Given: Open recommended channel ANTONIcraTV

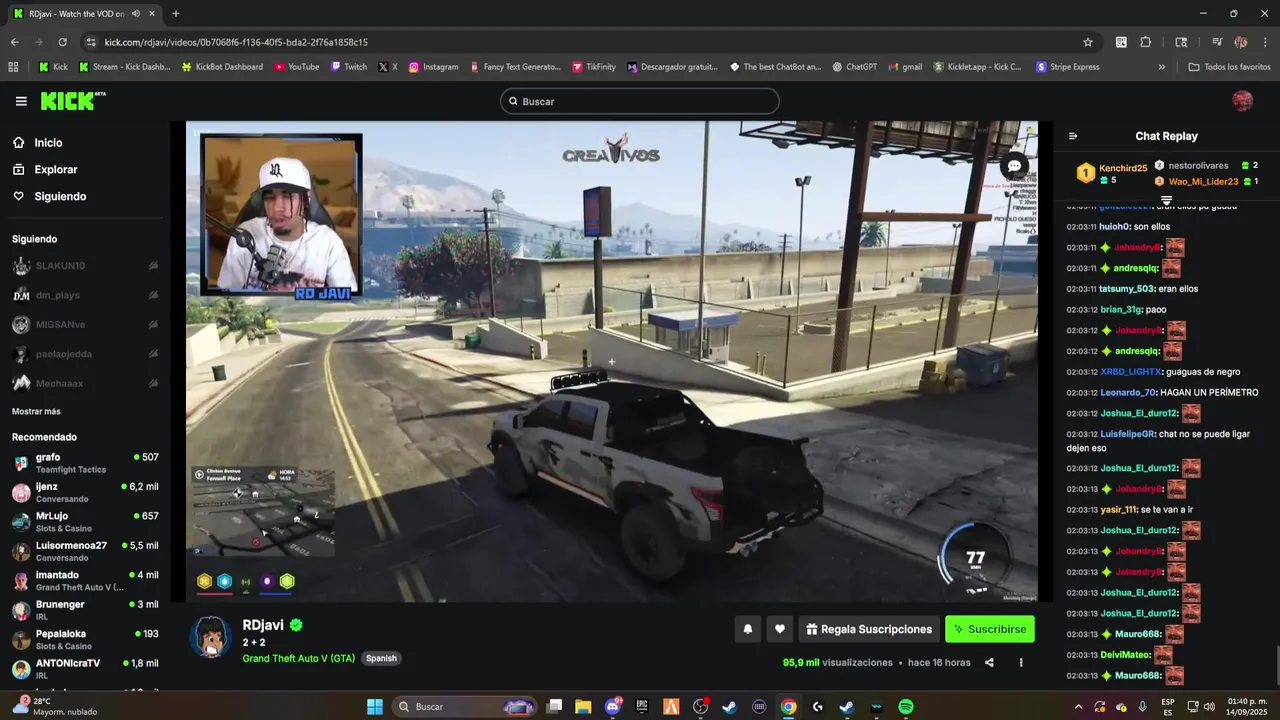Looking at the screenshot, I should pyautogui.click(x=85, y=669).
